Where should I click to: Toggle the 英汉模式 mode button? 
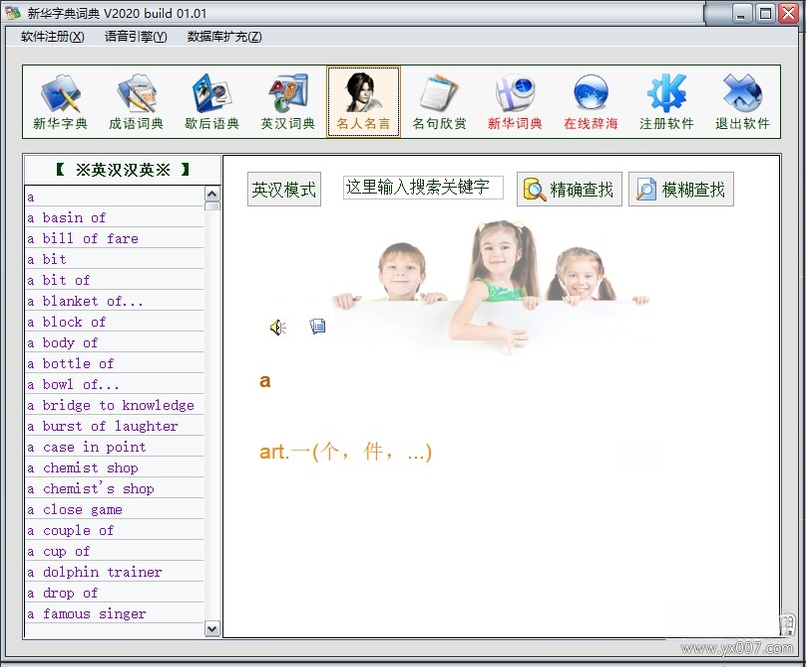284,189
